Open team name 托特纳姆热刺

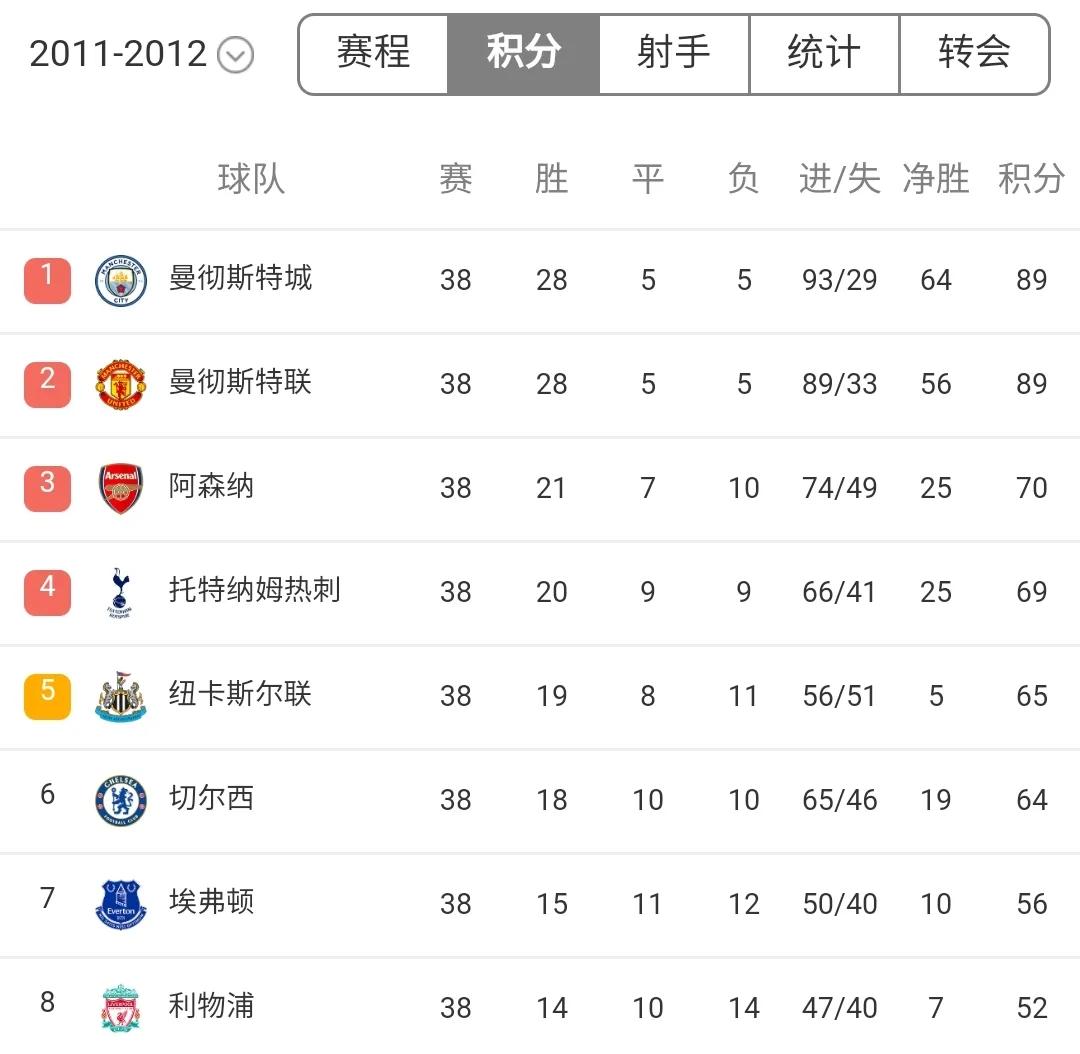pyautogui.click(x=254, y=589)
